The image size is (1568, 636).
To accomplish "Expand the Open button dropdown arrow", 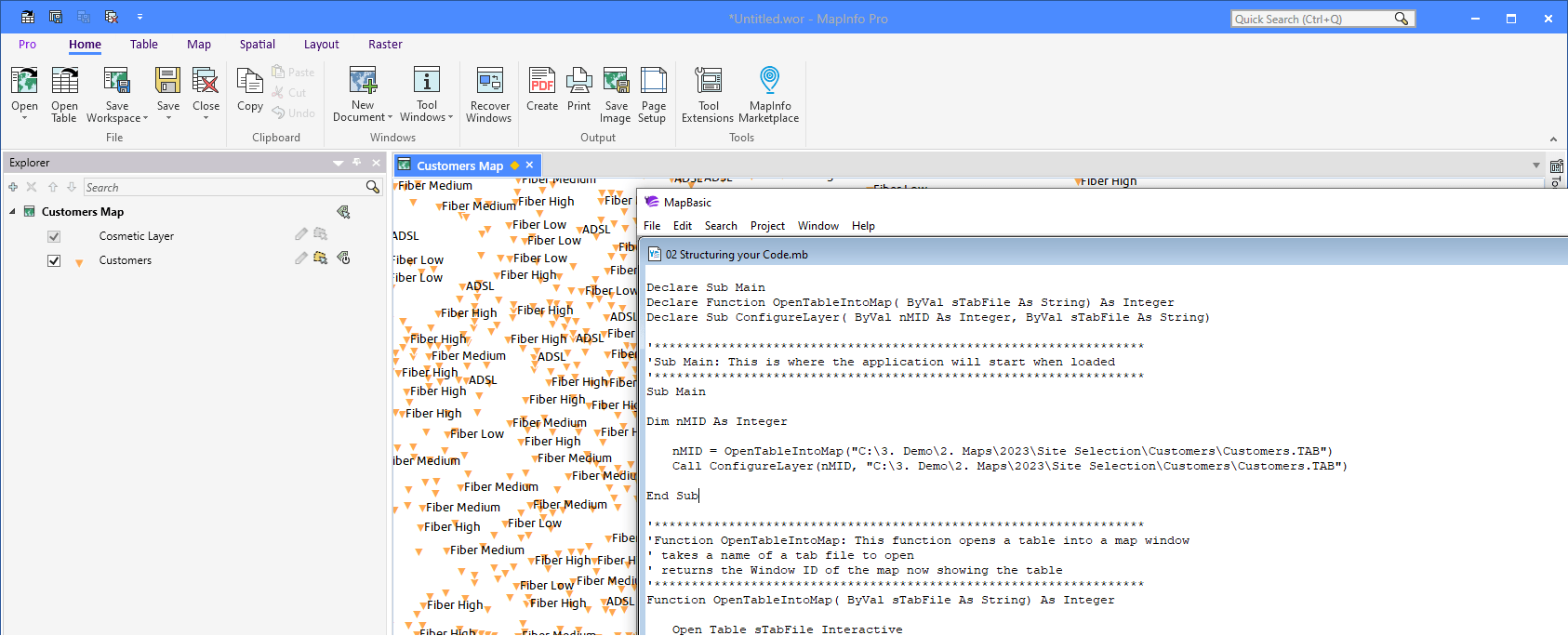I will [24, 119].
